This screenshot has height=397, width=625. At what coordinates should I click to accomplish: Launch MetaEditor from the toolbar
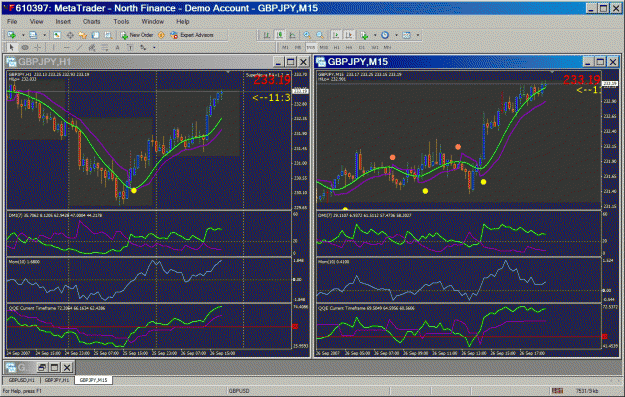(161, 35)
